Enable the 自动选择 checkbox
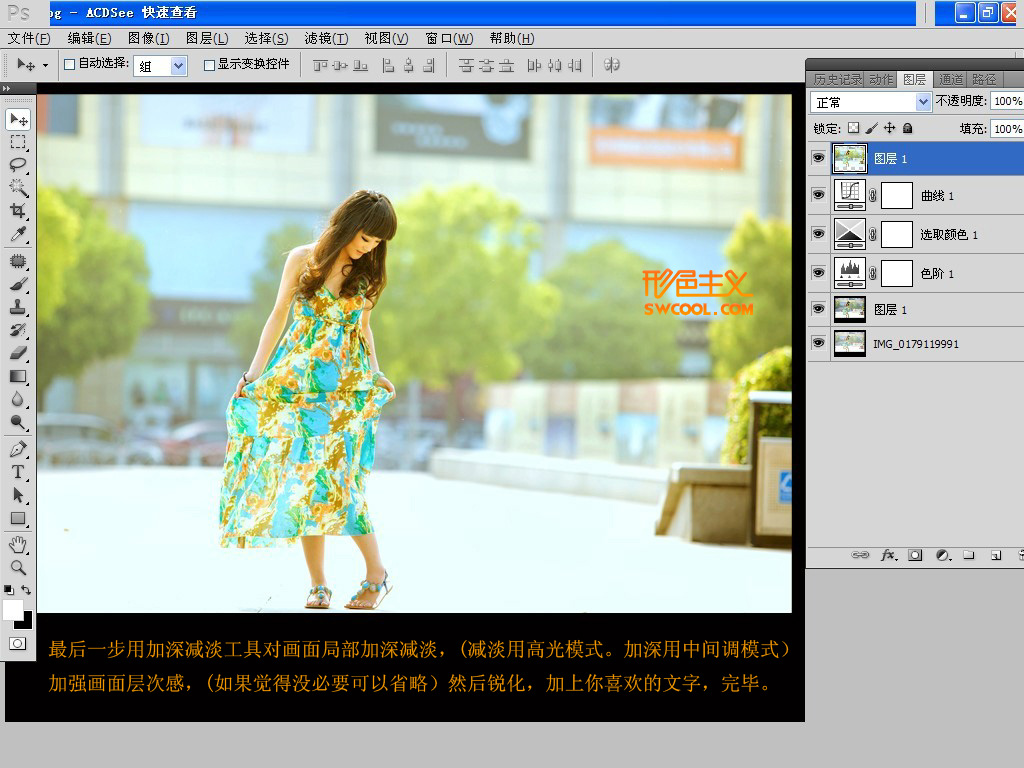 click(70, 65)
